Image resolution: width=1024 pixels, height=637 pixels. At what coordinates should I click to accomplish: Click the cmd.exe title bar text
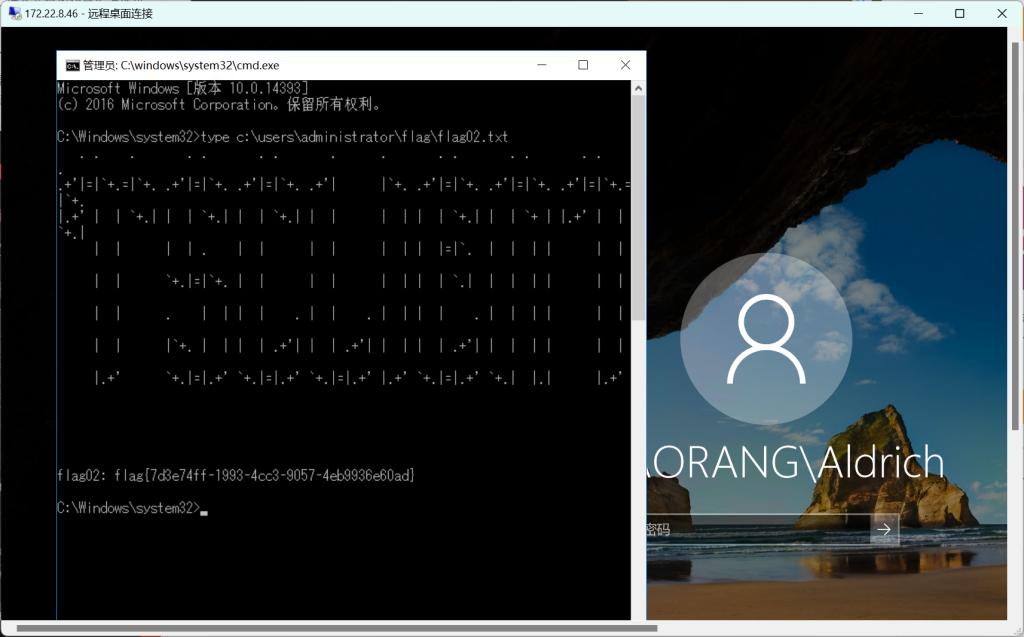(x=180, y=65)
